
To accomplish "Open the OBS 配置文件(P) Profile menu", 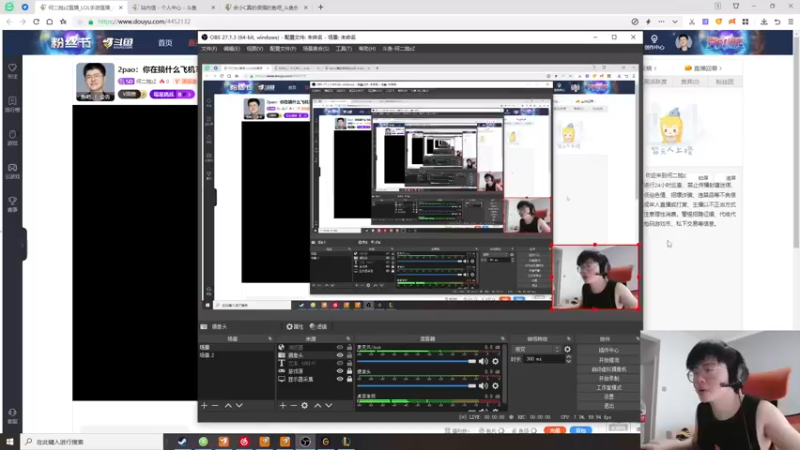I will pos(283,49).
